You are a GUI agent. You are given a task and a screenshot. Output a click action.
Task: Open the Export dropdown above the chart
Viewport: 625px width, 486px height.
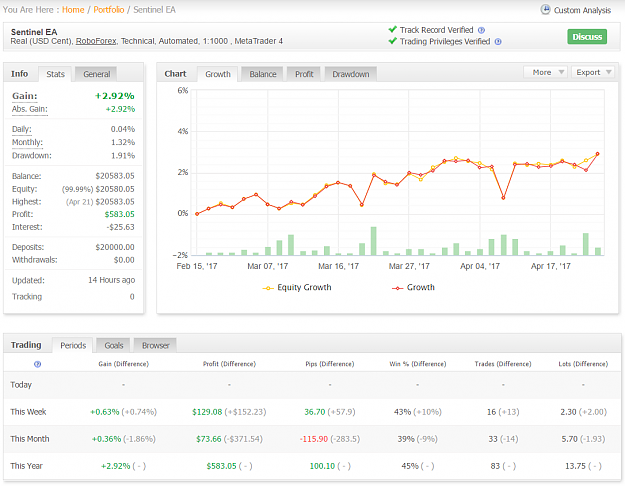(x=592, y=72)
